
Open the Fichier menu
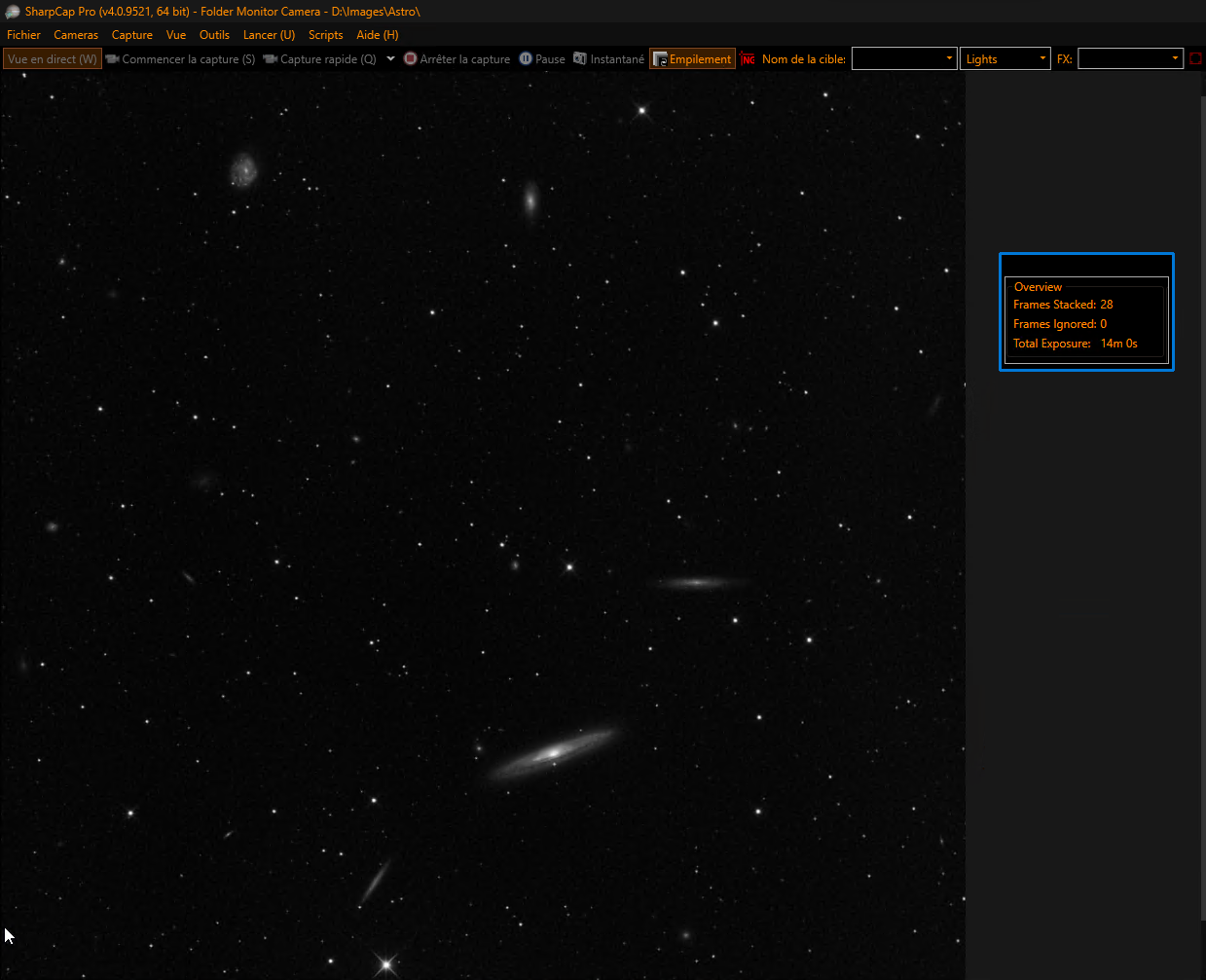pos(23,35)
